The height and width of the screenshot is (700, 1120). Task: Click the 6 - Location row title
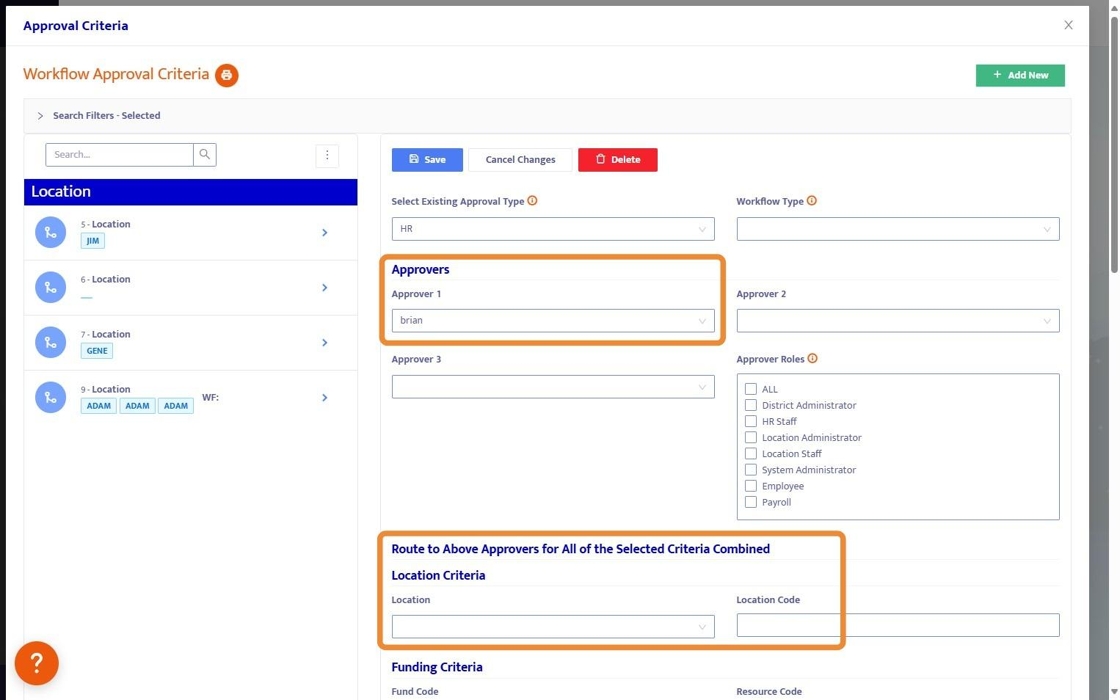point(106,279)
